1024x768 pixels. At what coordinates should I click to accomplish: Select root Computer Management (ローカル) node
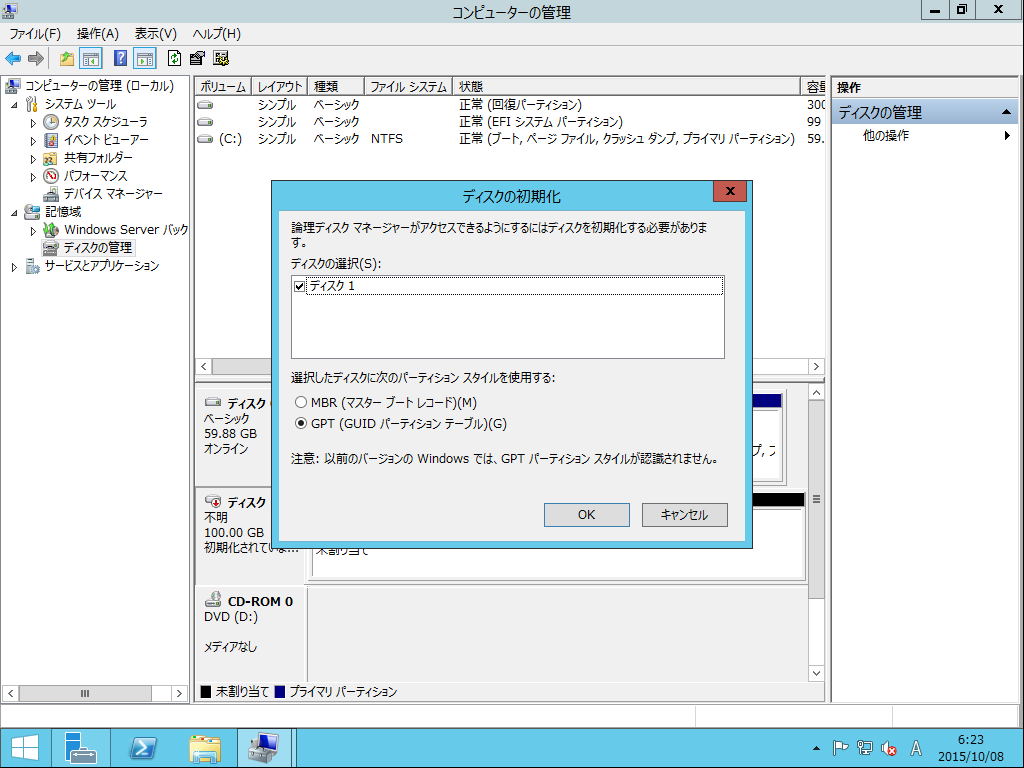pyautogui.click(x=99, y=86)
